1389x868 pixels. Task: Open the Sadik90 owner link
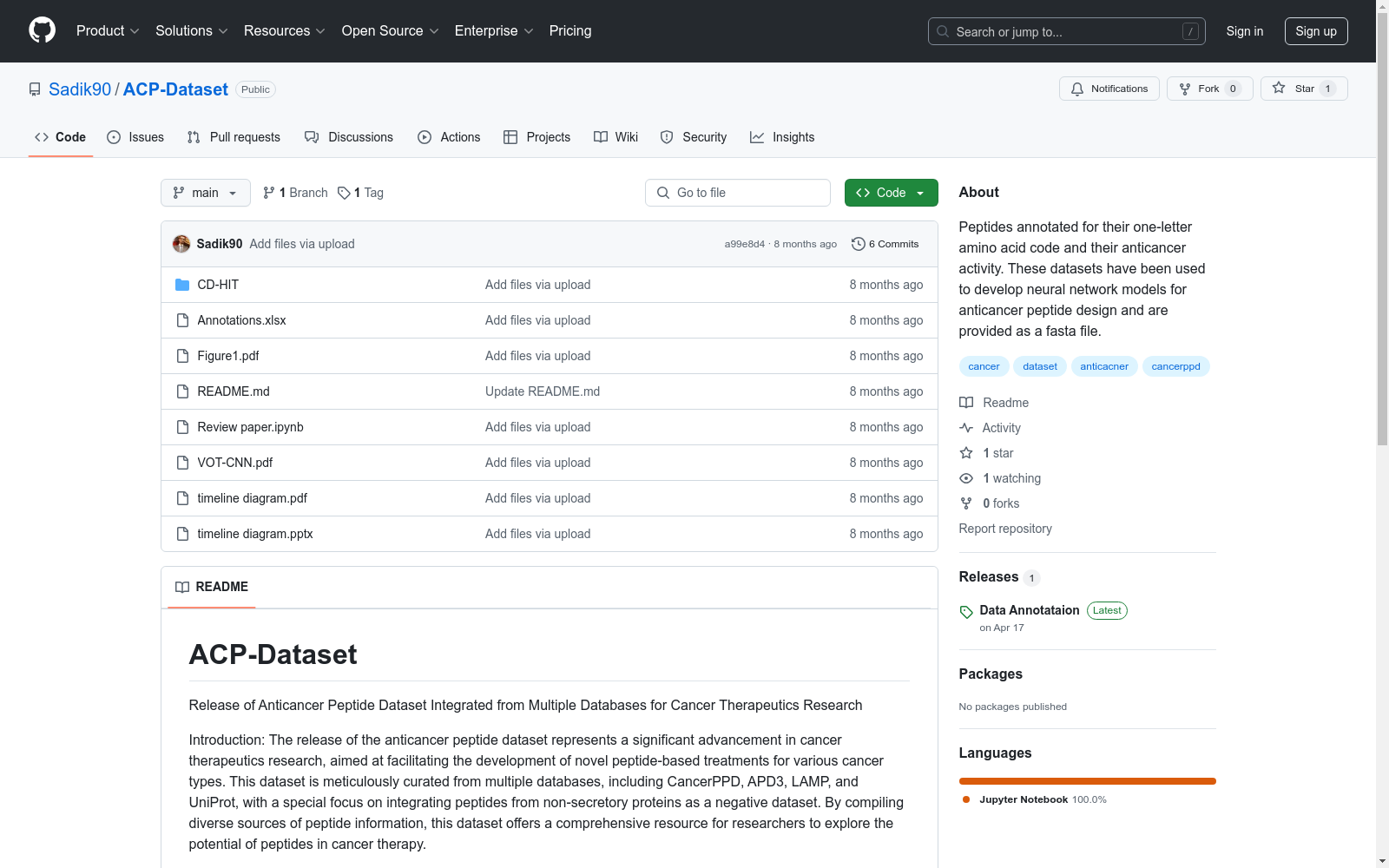(x=80, y=89)
